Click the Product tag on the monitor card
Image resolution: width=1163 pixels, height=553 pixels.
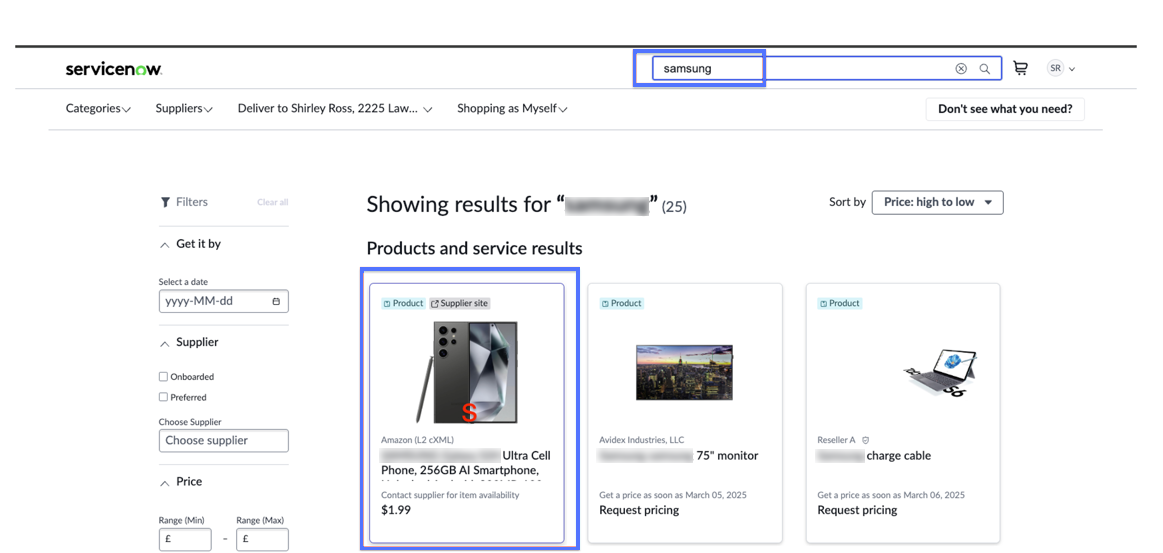pos(622,303)
